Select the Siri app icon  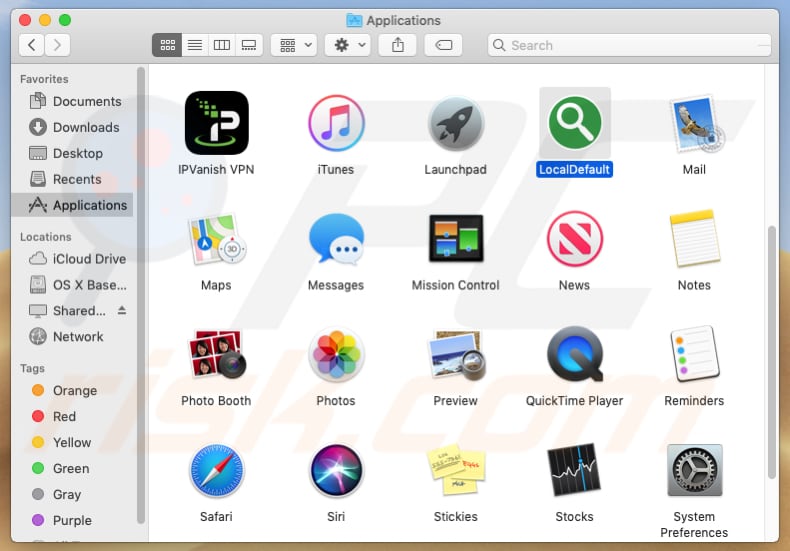[336, 470]
